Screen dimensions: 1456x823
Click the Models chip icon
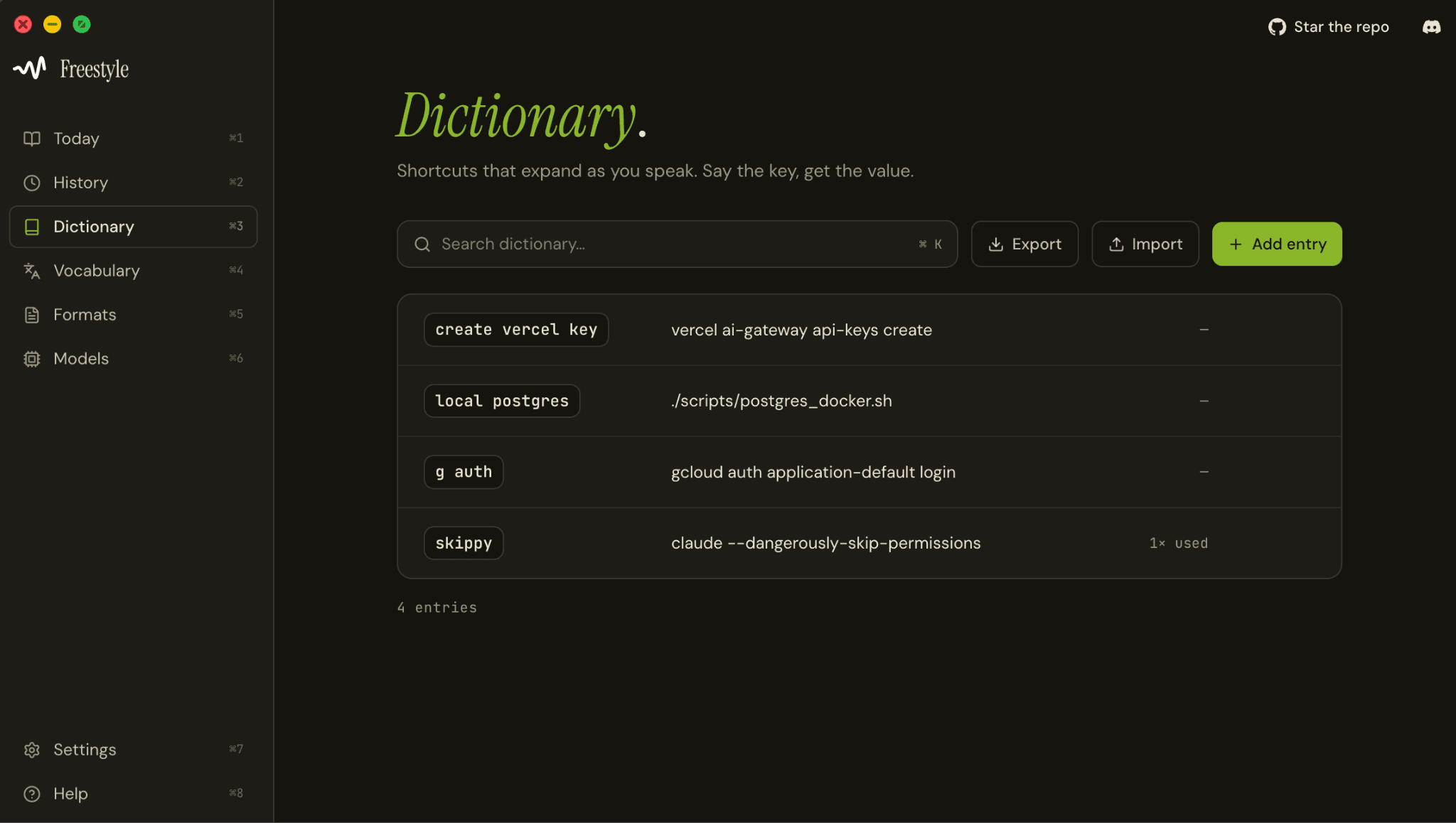pos(32,359)
